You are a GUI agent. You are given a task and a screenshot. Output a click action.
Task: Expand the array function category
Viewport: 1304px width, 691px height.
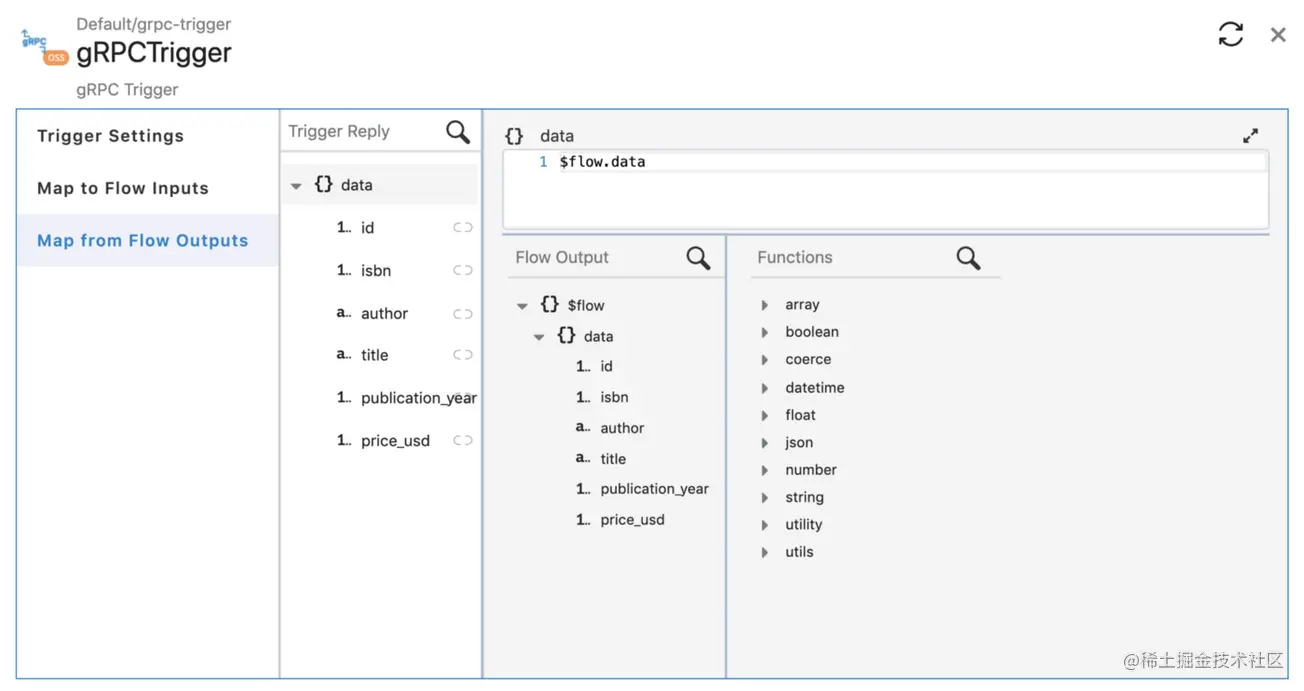[765, 305]
